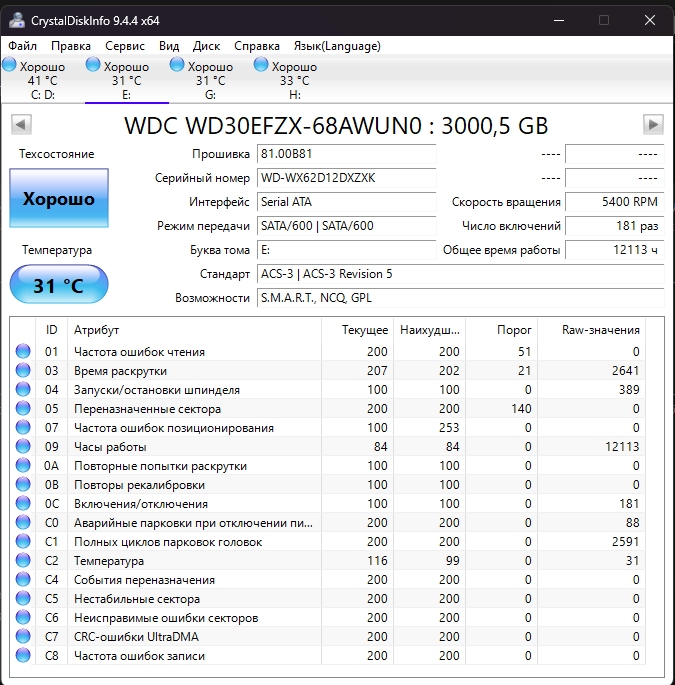Click raw value 2591 in head parking row

[x=625, y=541]
